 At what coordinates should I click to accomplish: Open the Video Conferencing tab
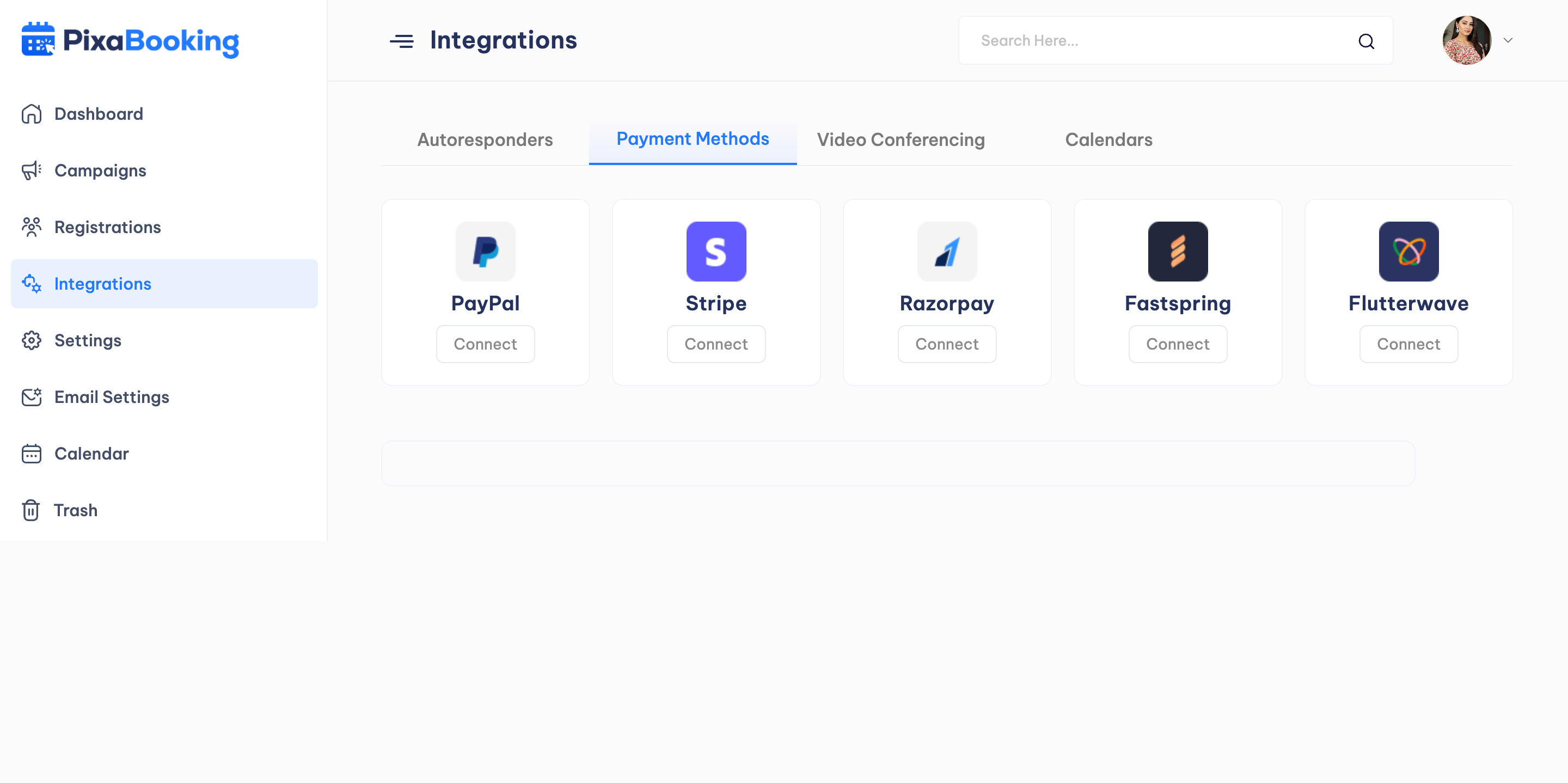[x=901, y=139]
